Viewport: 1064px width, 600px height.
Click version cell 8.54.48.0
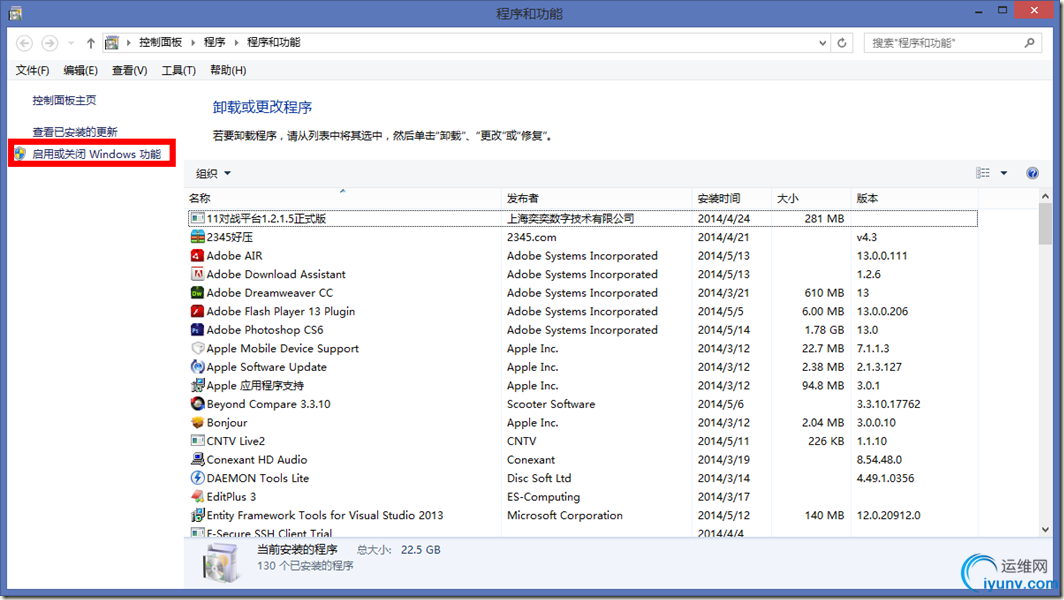(879, 460)
